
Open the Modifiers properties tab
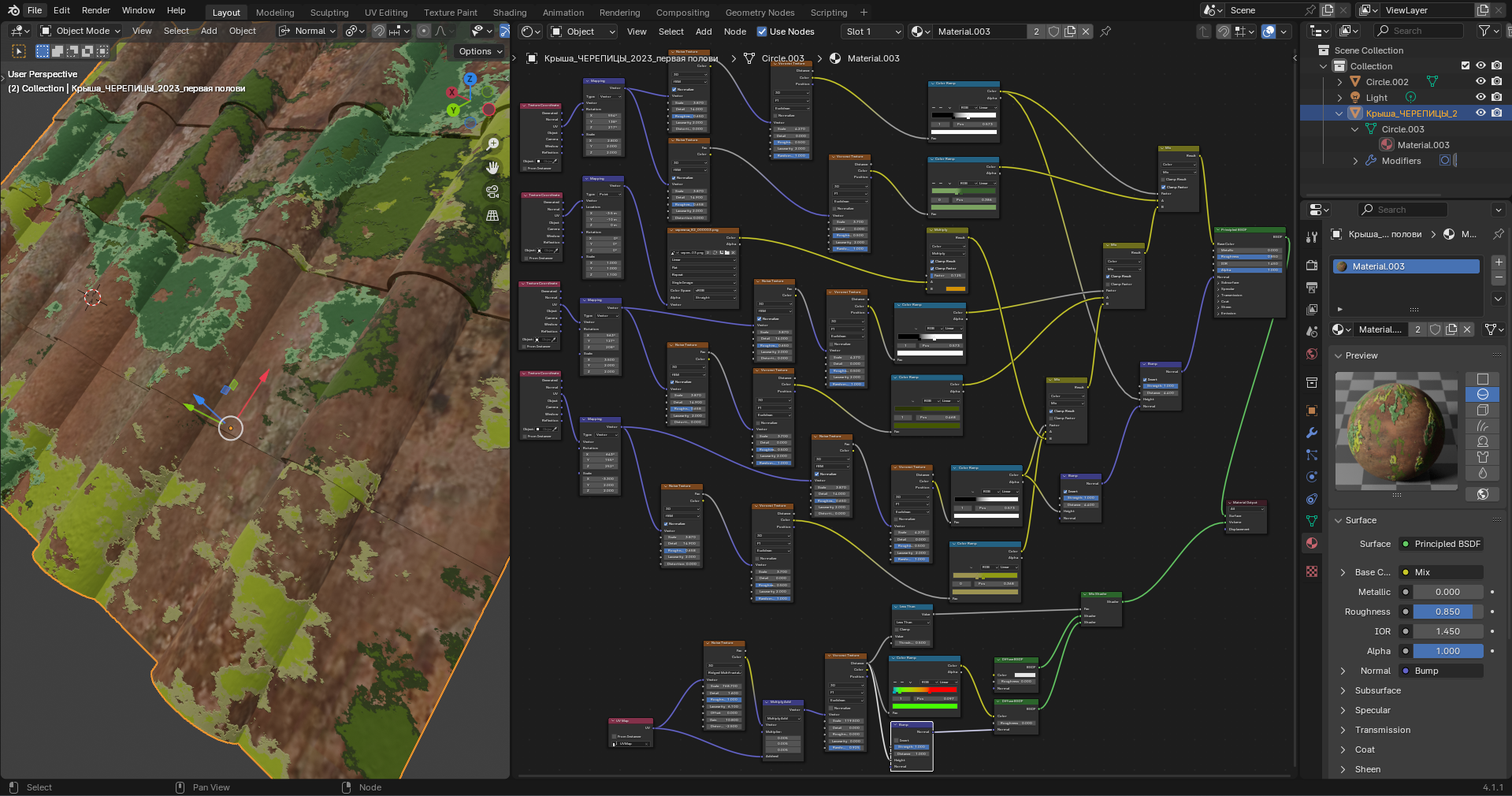[1312, 433]
